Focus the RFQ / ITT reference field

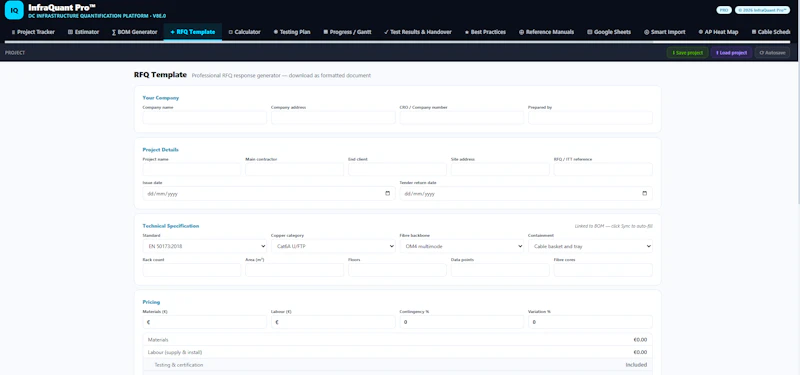(x=603, y=169)
